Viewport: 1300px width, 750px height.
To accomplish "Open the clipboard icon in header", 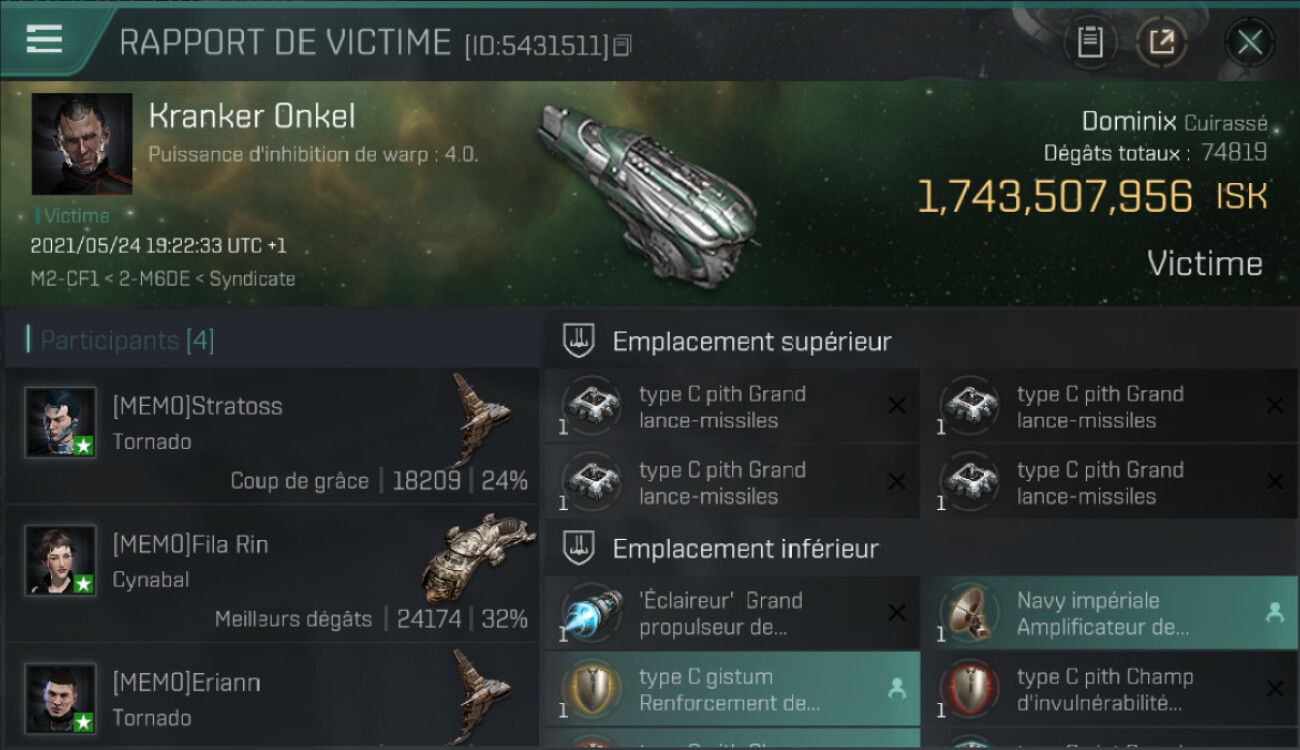I will 1090,42.
